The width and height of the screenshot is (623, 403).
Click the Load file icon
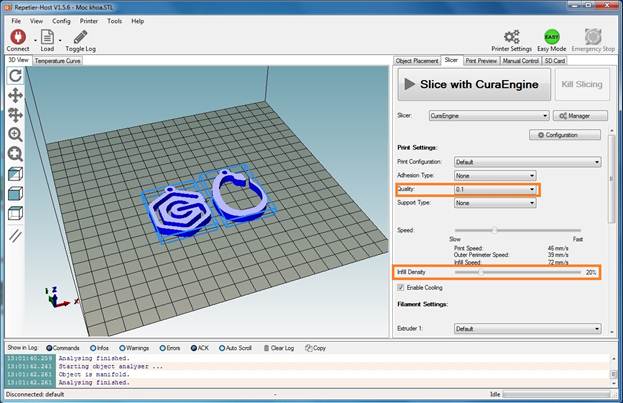[47, 37]
